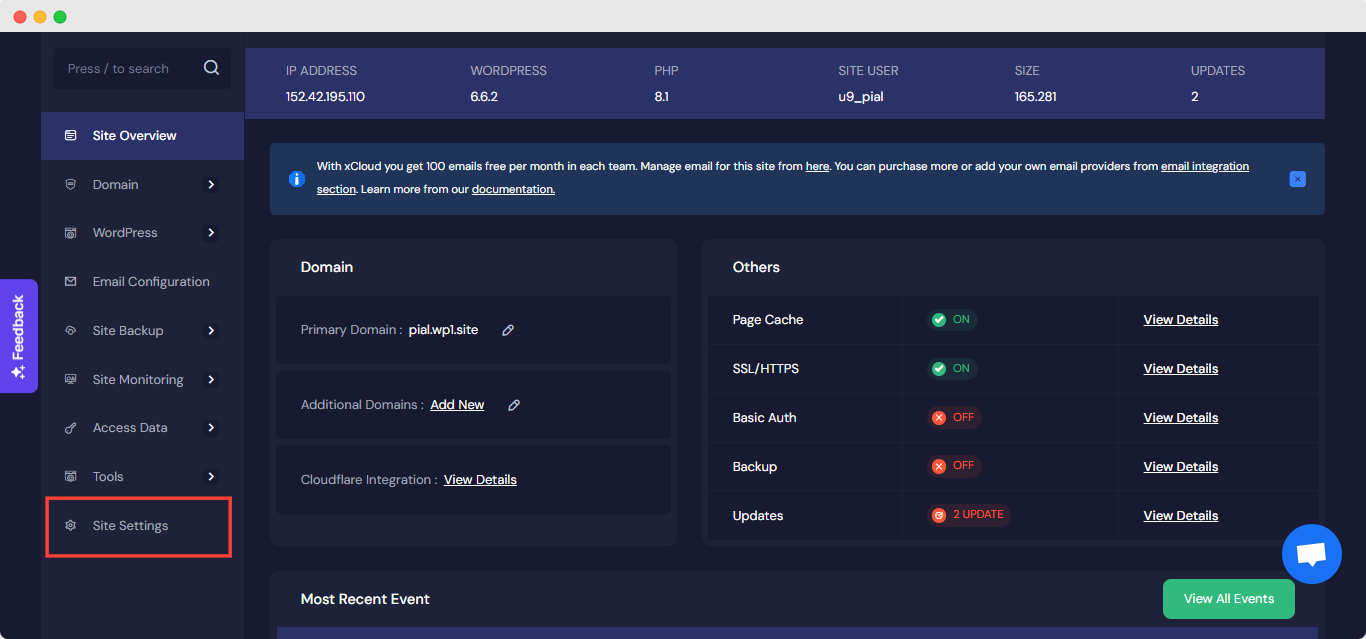Expand the Domain sidebar menu
This screenshot has height=639, width=1366.
coord(211,184)
